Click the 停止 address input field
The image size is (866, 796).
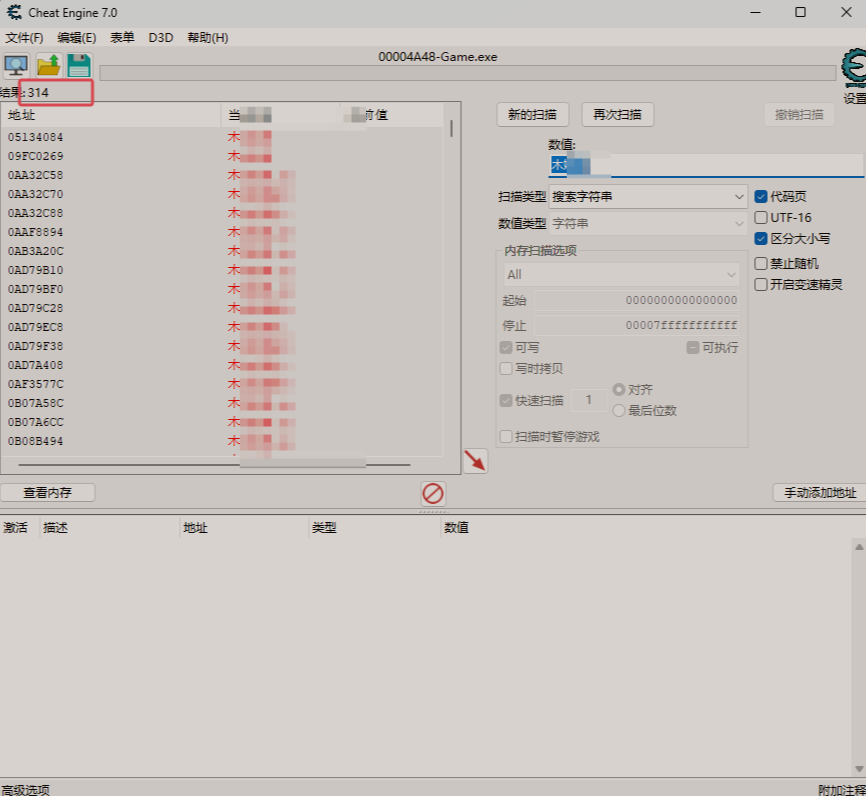click(636, 325)
